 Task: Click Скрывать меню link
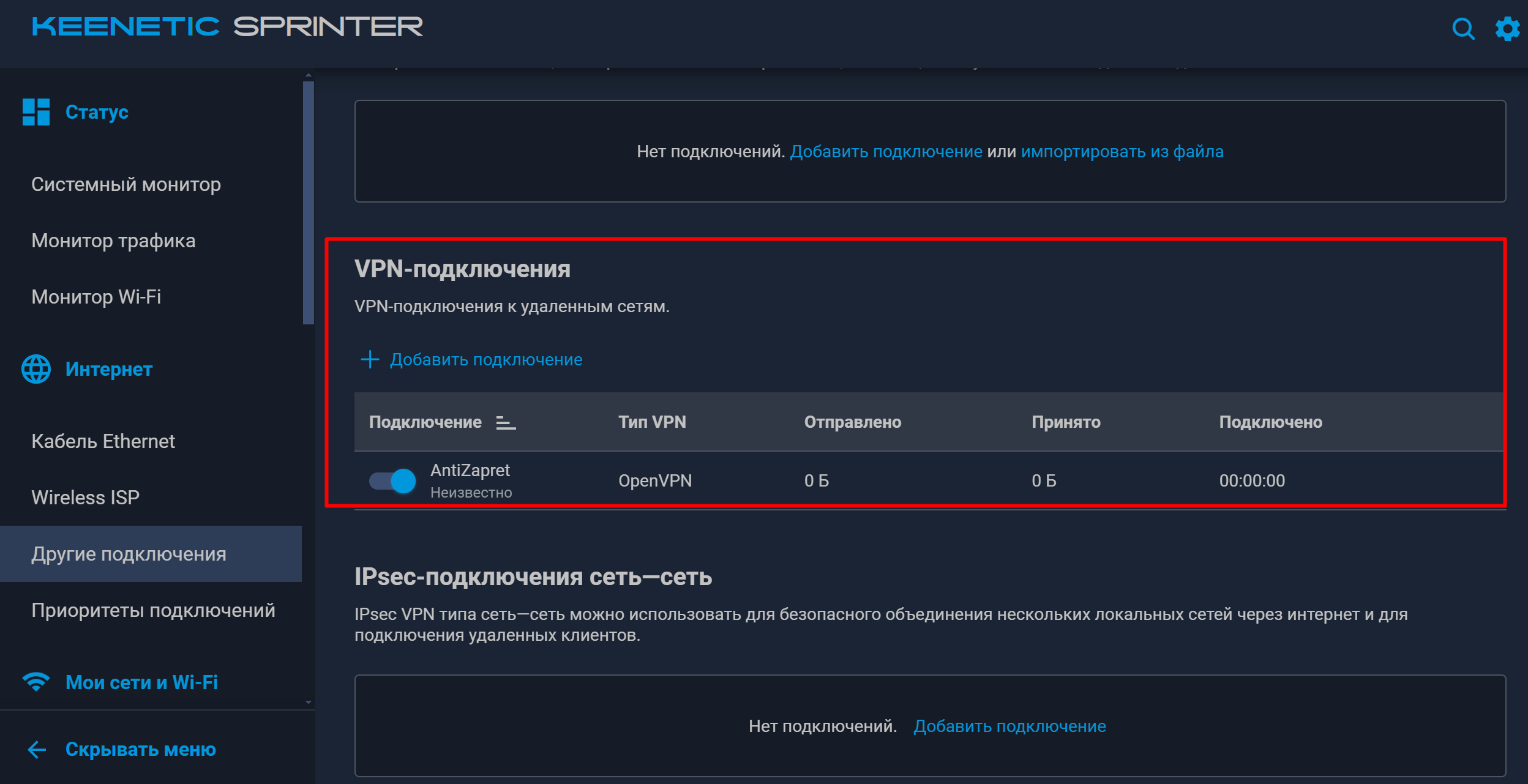[140, 749]
